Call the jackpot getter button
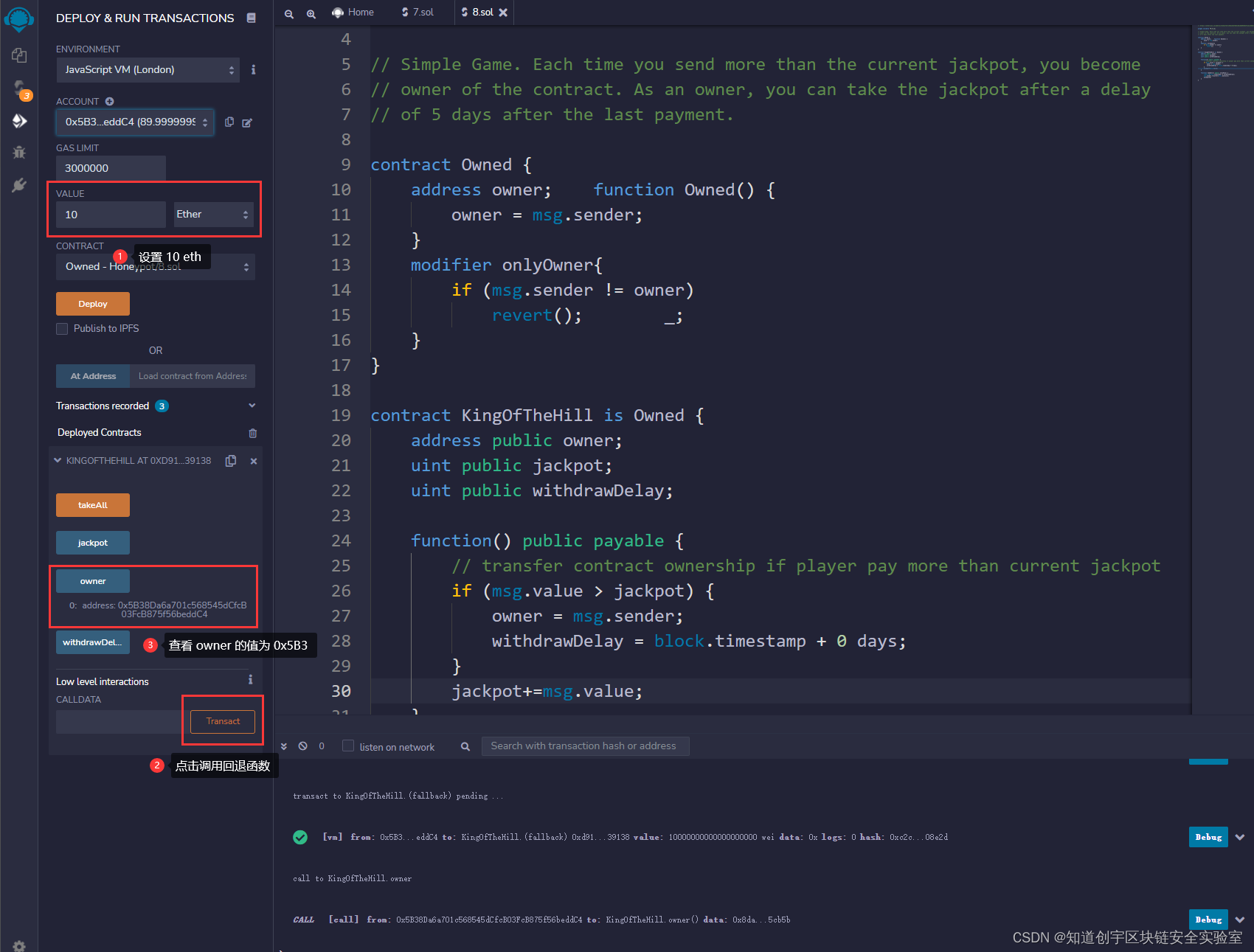 [x=93, y=543]
